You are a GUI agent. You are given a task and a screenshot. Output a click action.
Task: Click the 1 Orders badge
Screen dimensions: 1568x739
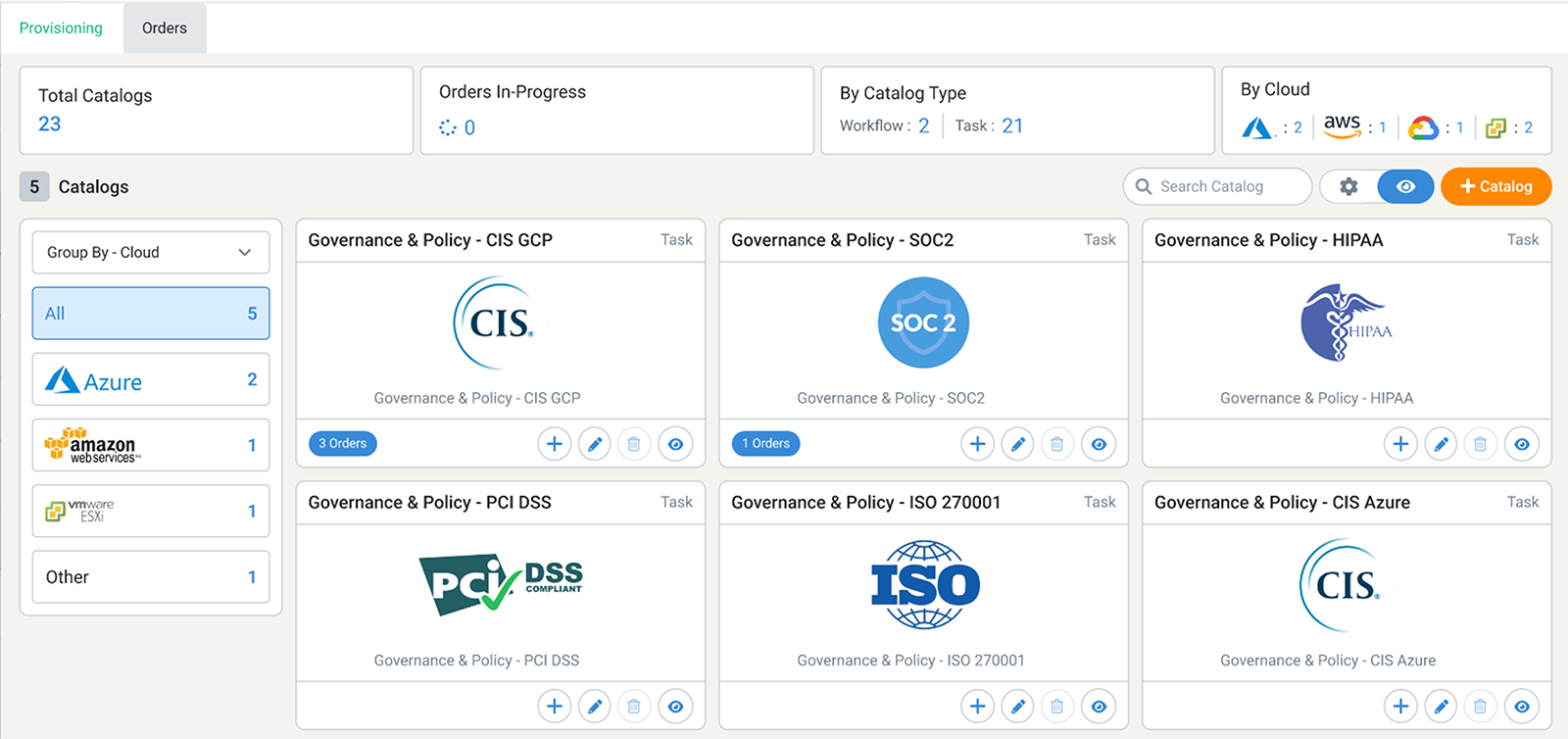pyautogui.click(x=765, y=444)
